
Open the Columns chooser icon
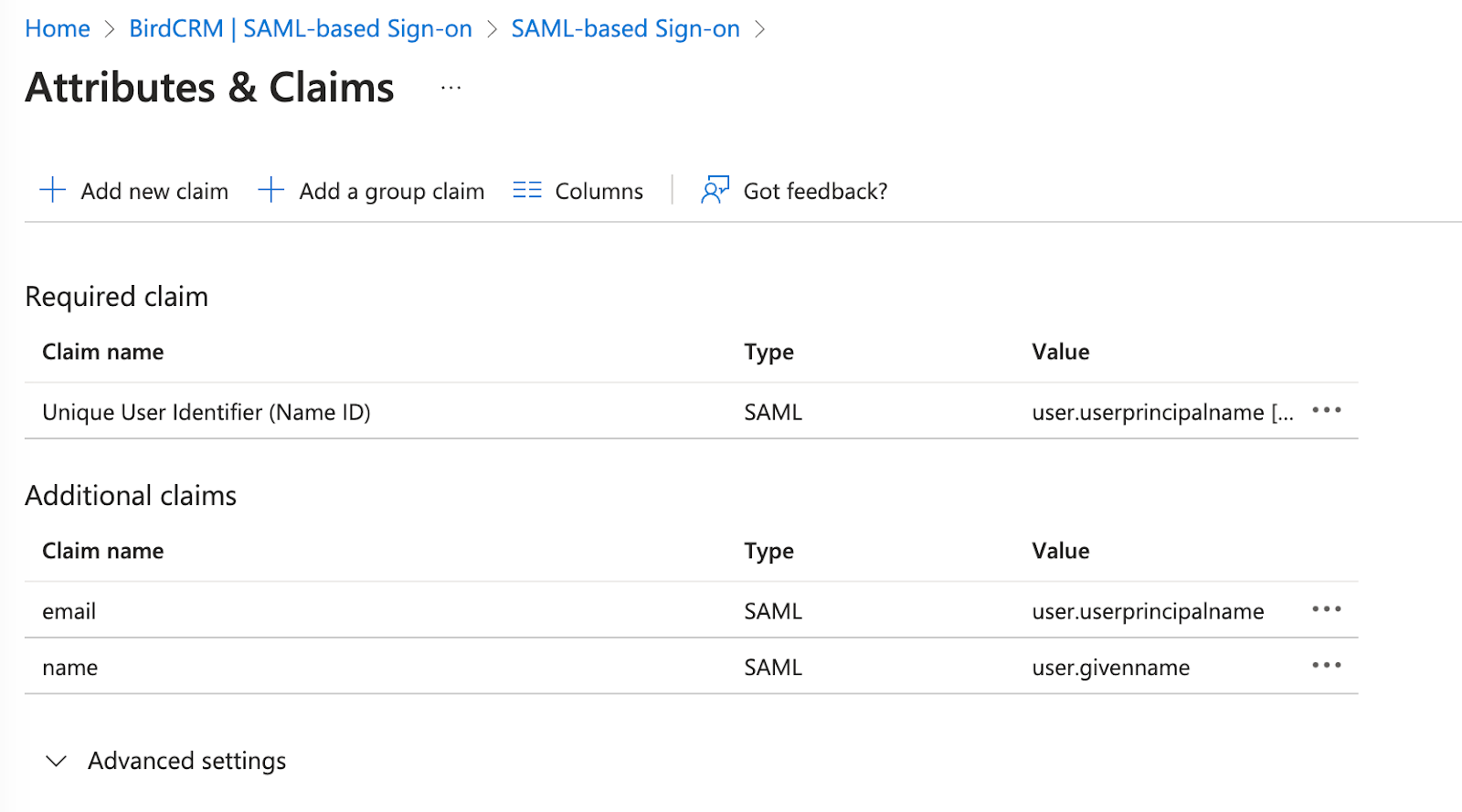(x=527, y=190)
